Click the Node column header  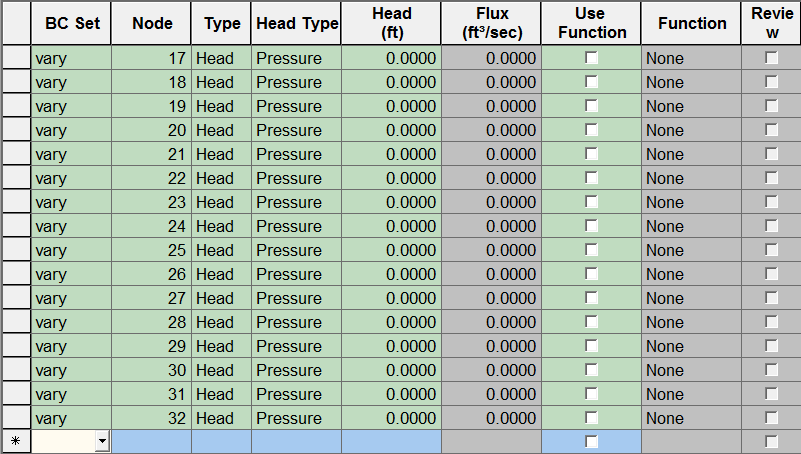tap(151, 23)
